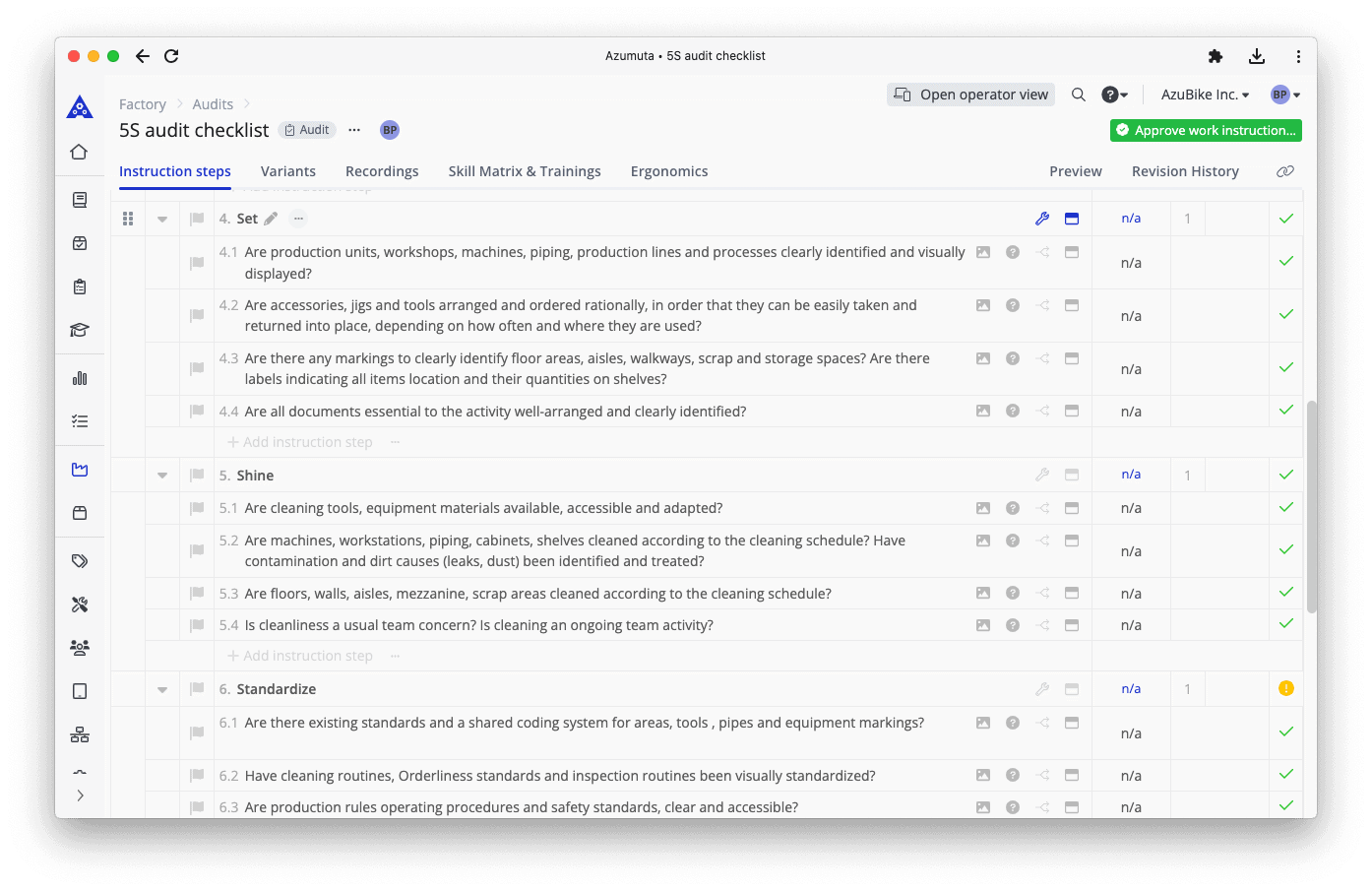Open the tools wrench icon in the sidebar
Image resolution: width=1372 pixels, height=891 pixels.
80,604
